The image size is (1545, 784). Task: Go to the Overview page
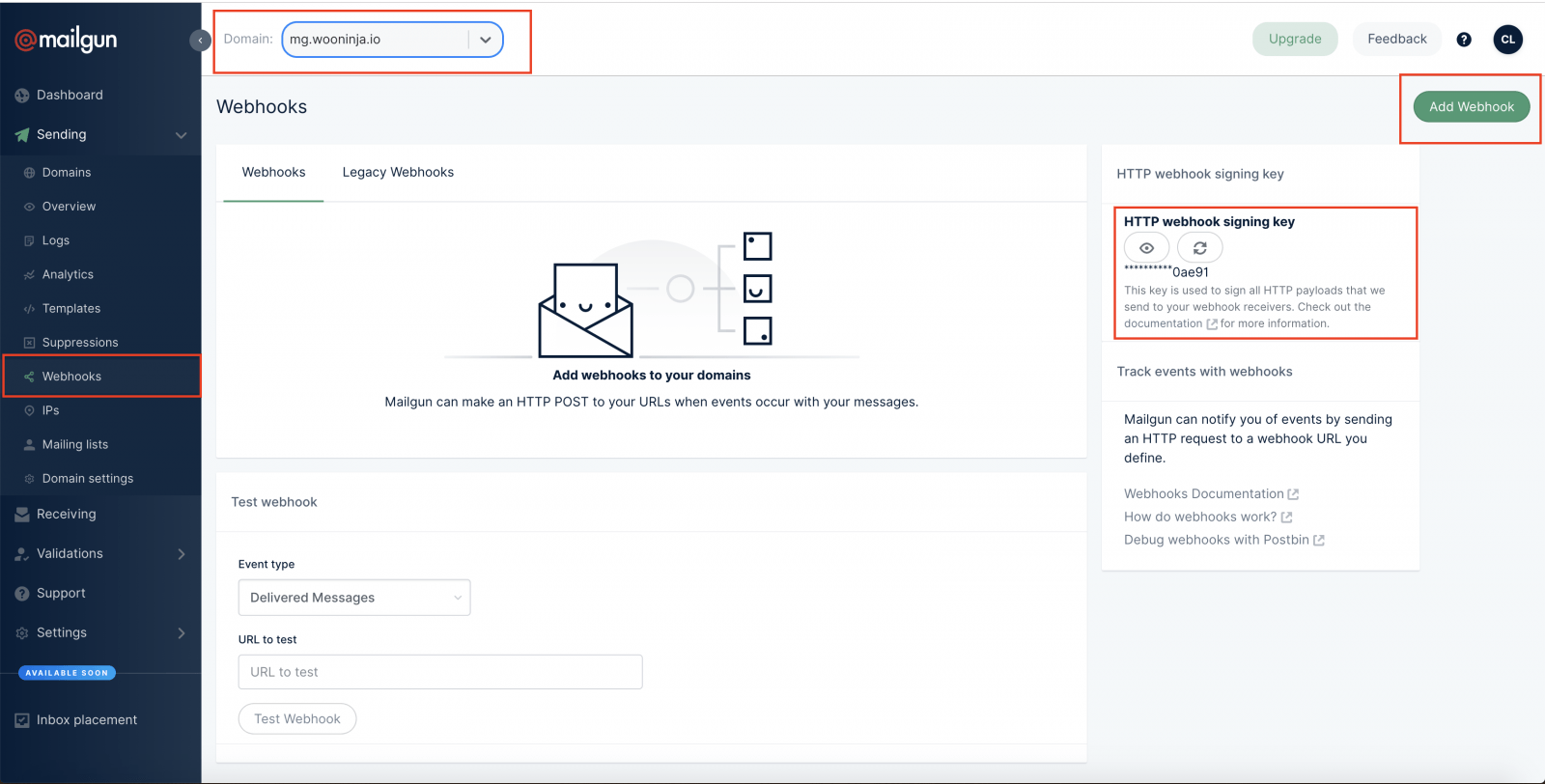69,207
